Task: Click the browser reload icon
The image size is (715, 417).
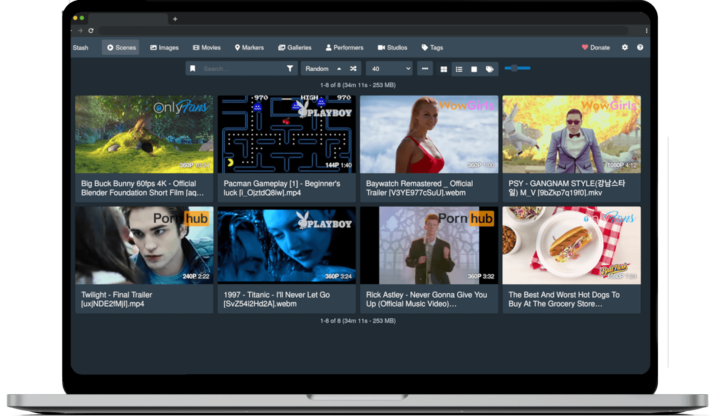Action: click(x=91, y=31)
